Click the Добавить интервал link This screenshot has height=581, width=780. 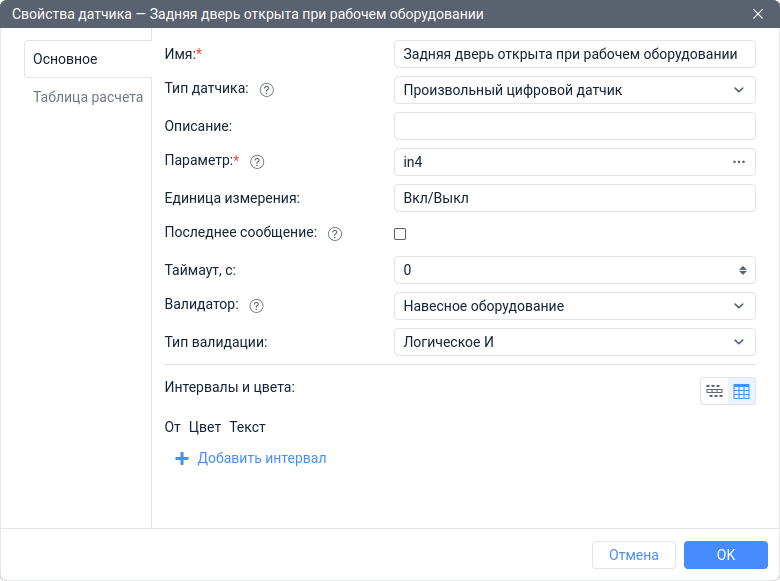pos(262,458)
